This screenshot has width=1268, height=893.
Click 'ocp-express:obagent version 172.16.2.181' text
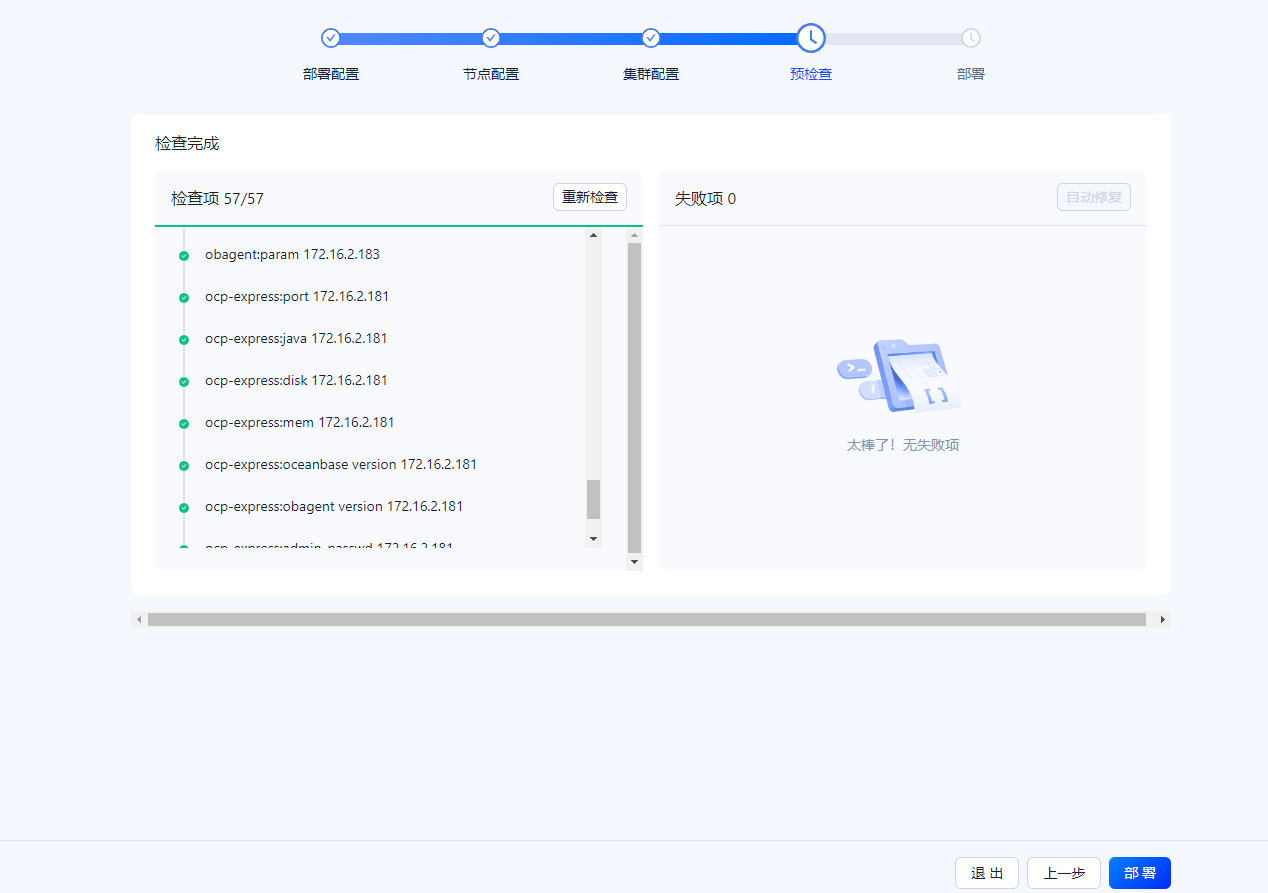[334, 506]
